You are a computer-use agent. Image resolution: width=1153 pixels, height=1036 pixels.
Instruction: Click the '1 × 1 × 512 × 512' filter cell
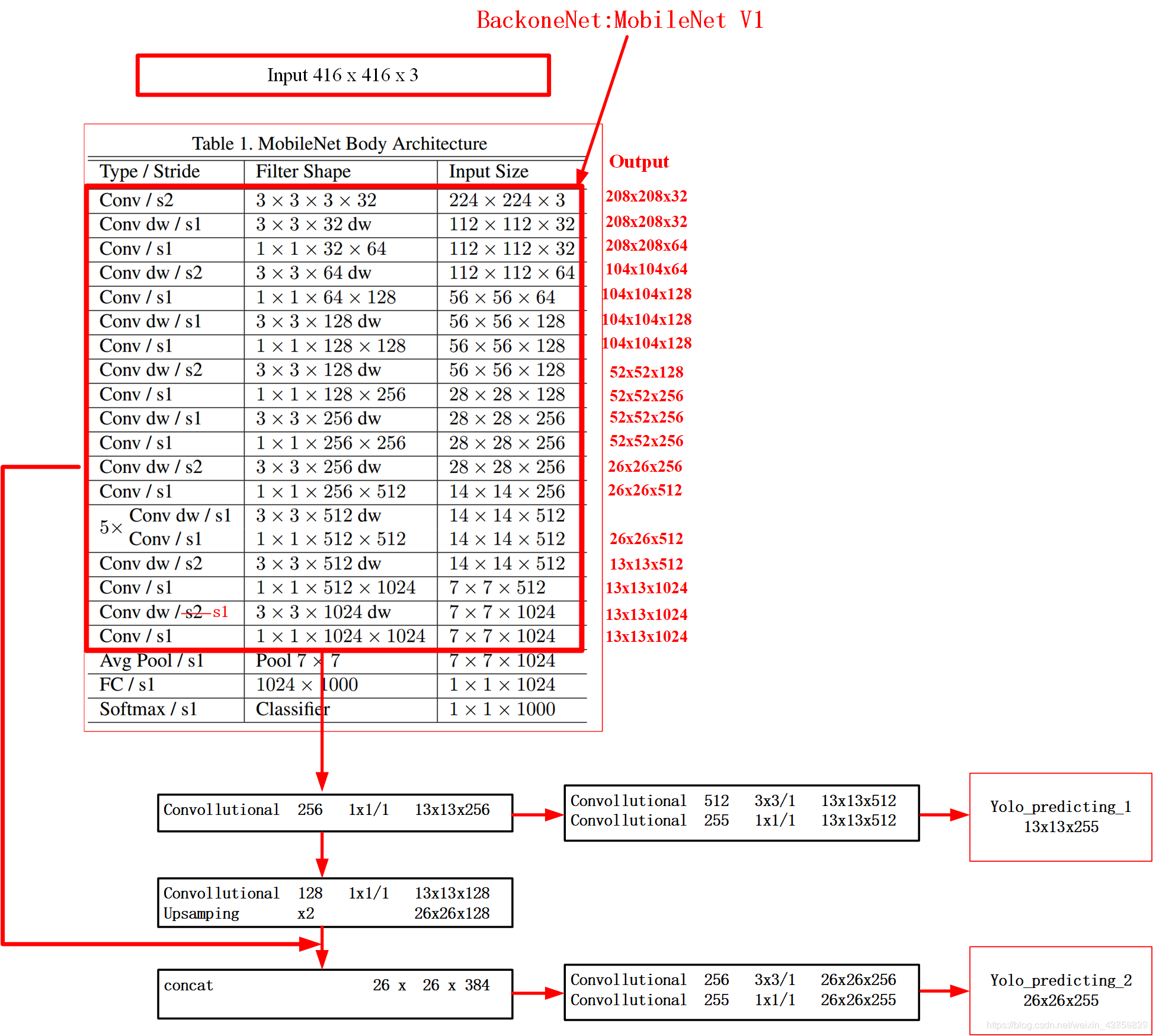[331, 539]
